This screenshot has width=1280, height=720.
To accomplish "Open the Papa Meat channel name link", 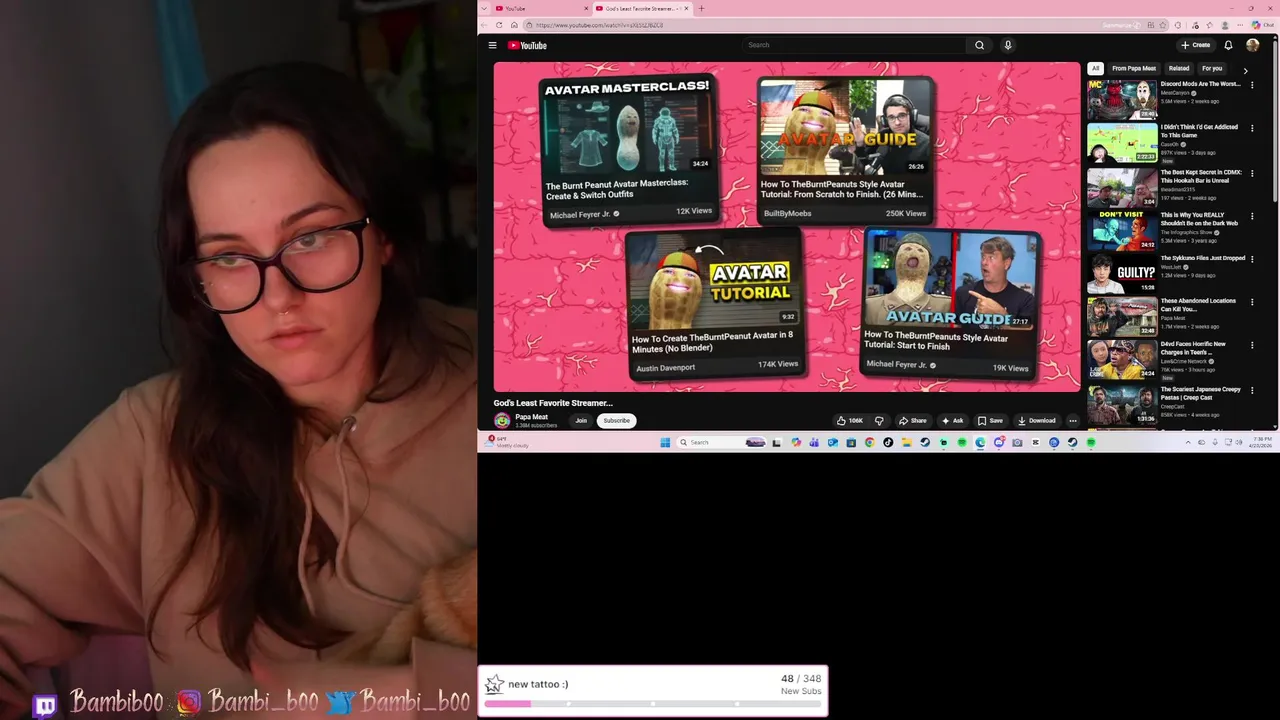I will [x=531, y=417].
